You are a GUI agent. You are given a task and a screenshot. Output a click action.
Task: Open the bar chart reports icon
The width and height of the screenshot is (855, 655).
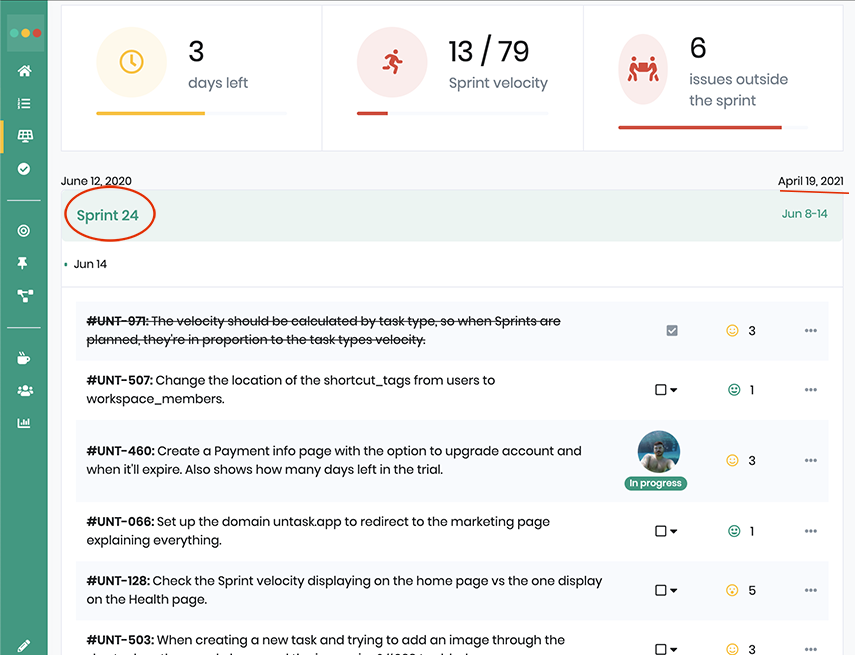24,423
